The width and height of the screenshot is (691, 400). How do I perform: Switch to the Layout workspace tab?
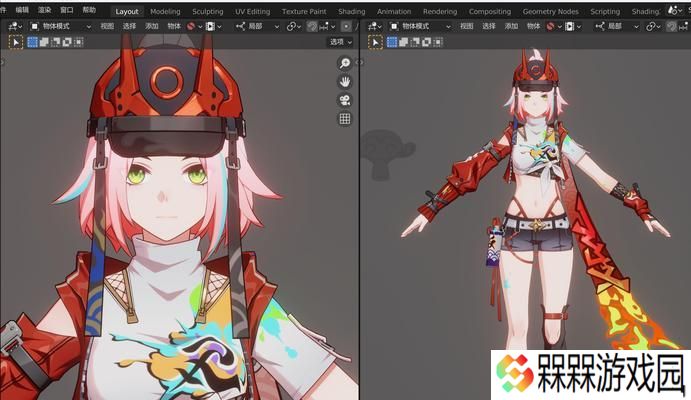pyautogui.click(x=127, y=11)
